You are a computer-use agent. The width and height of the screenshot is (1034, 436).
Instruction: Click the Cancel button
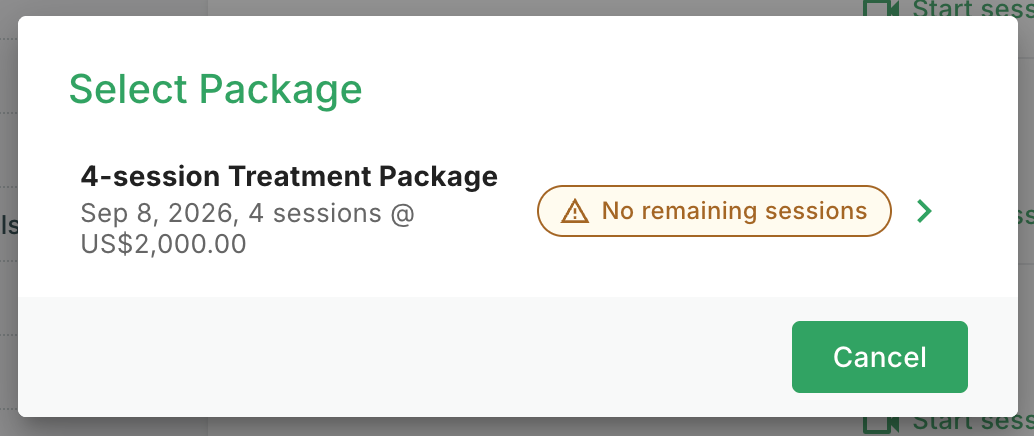tap(880, 357)
